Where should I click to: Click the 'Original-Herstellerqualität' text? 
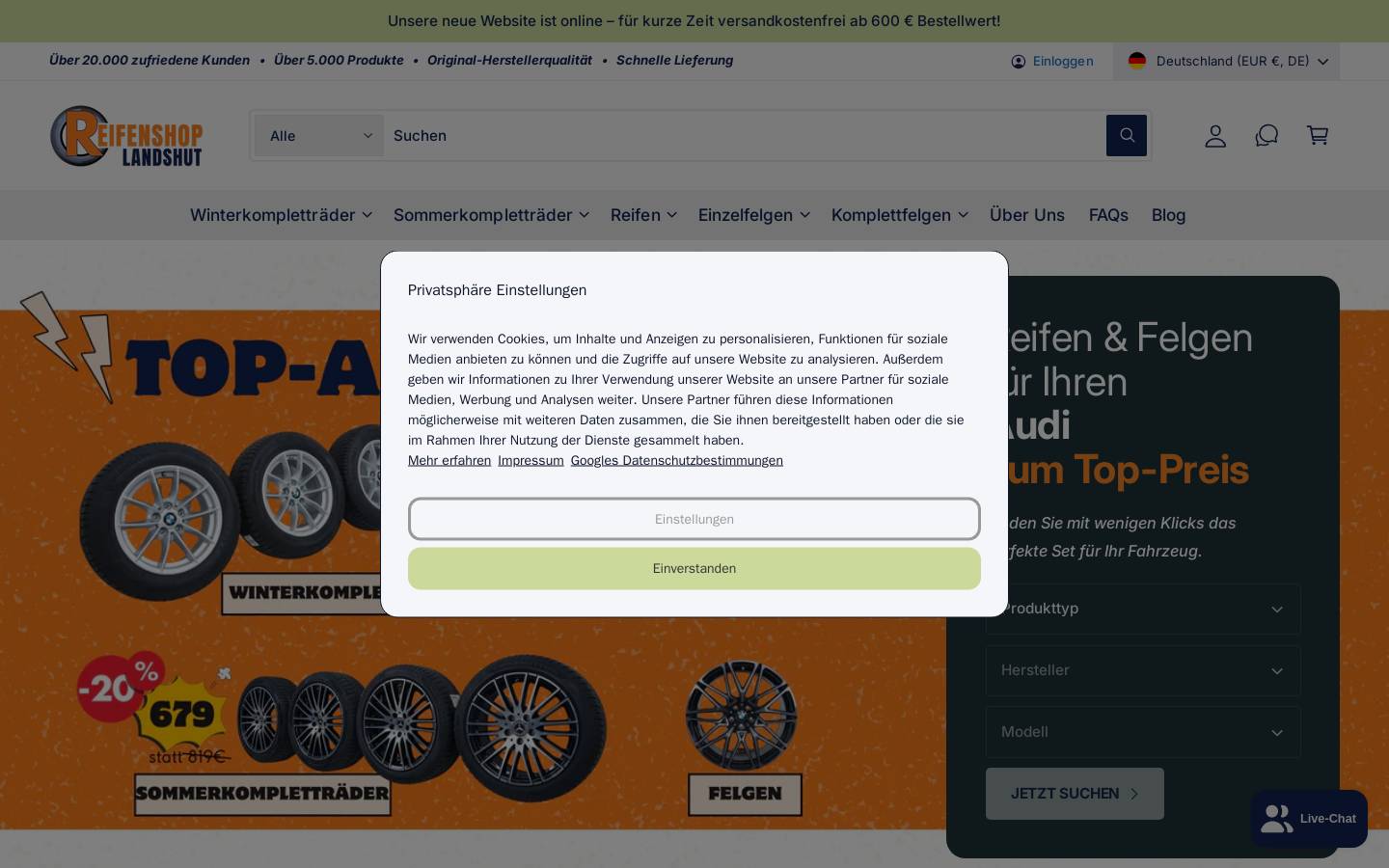click(509, 60)
